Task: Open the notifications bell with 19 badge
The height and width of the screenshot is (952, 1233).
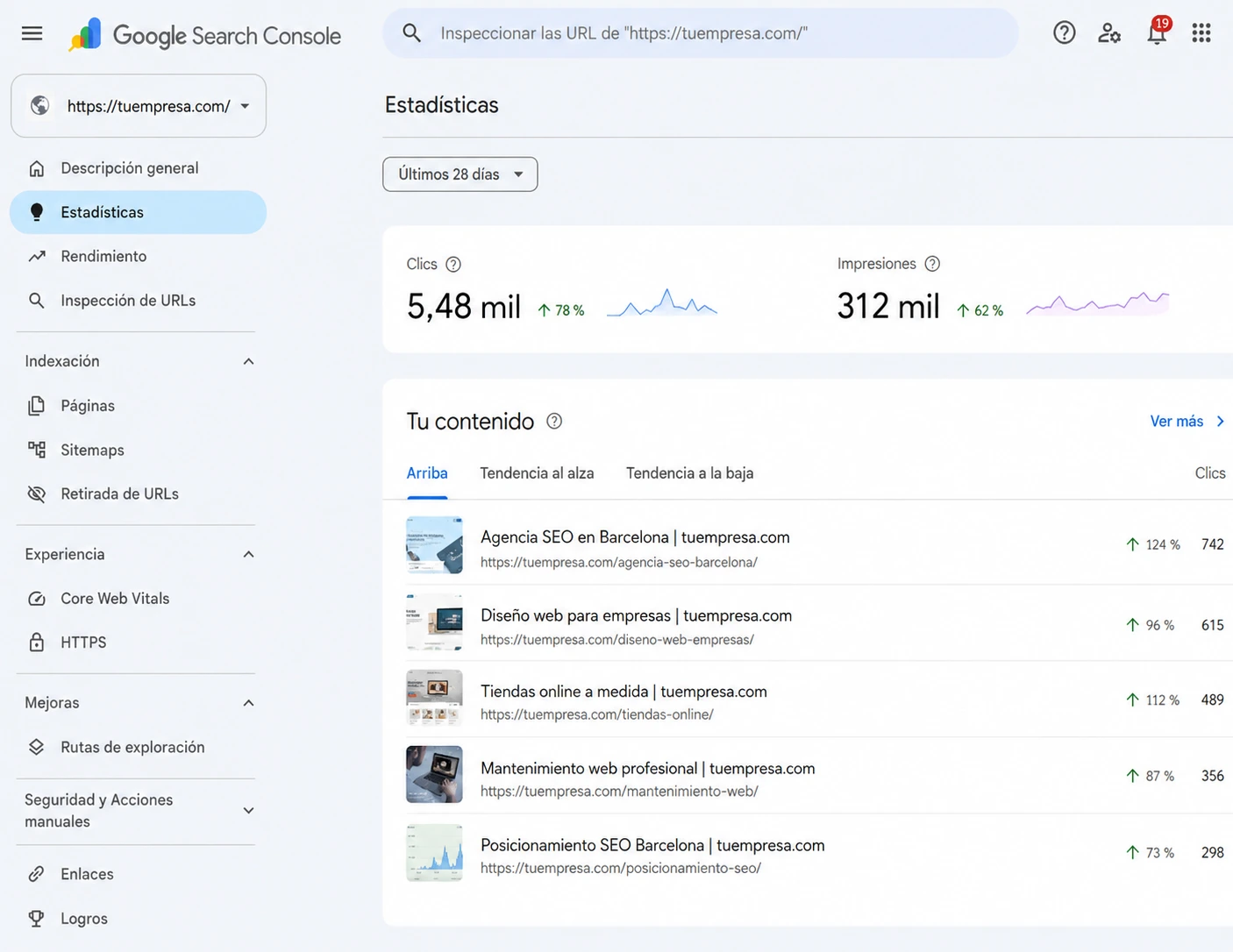Action: [x=1158, y=32]
